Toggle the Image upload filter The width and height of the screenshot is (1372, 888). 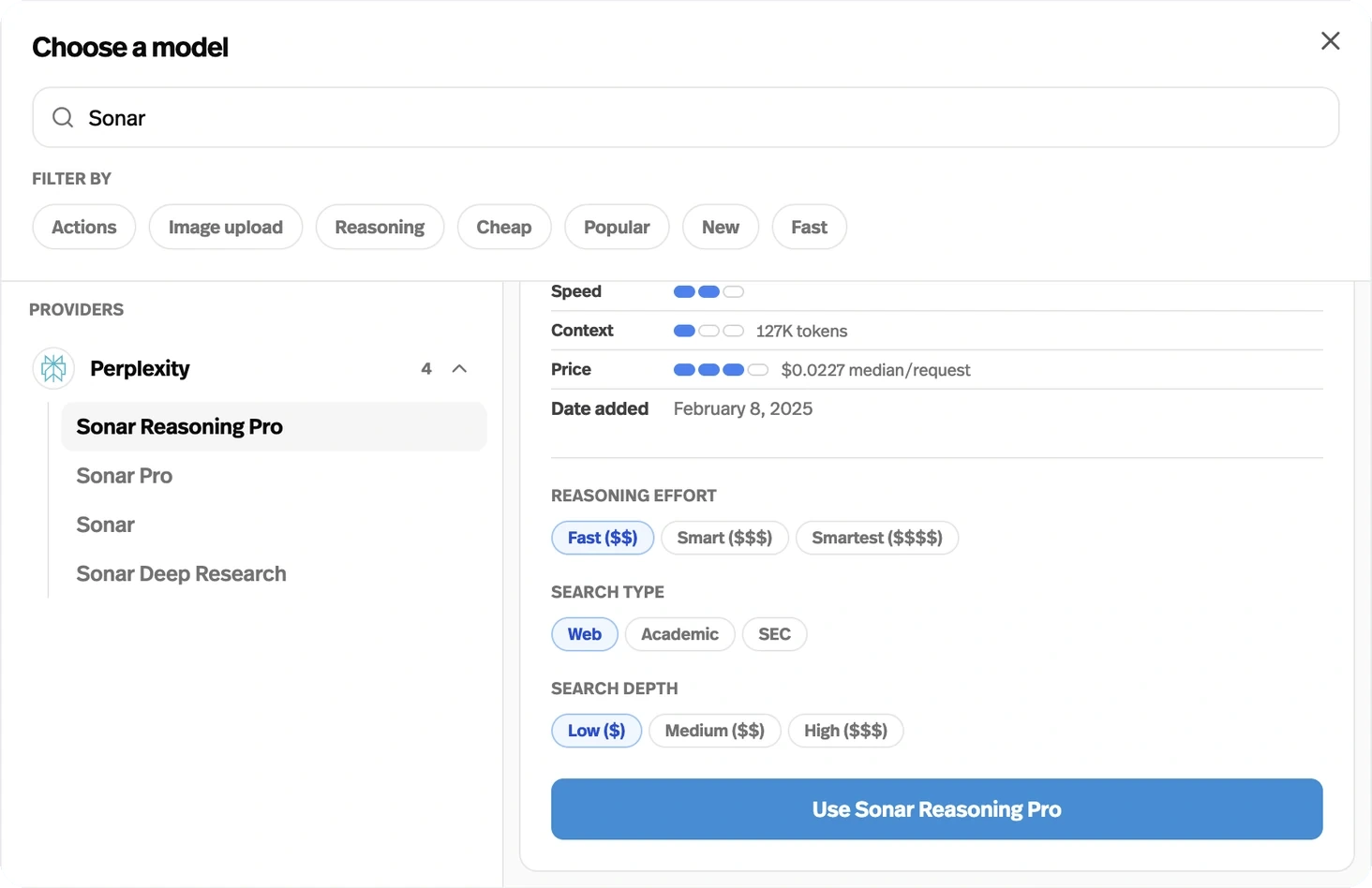pyautogui.click(x=226, y=227)
